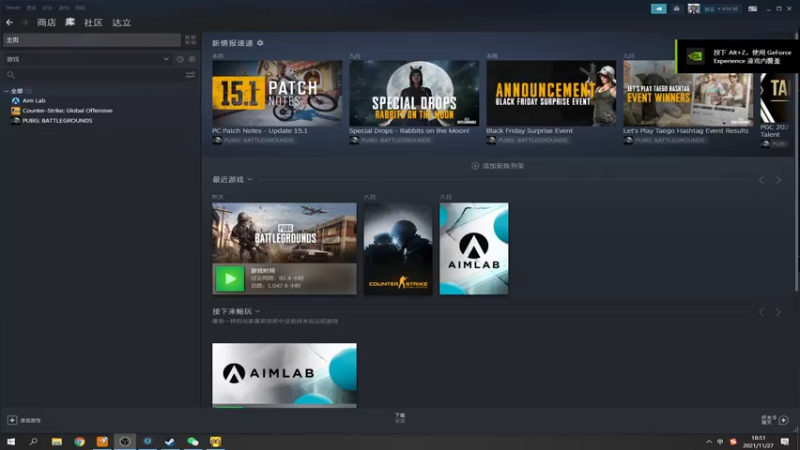Screen dimensions: 800x450
Task: Open the 达立 profile tab
Action: tap(121, 22)
